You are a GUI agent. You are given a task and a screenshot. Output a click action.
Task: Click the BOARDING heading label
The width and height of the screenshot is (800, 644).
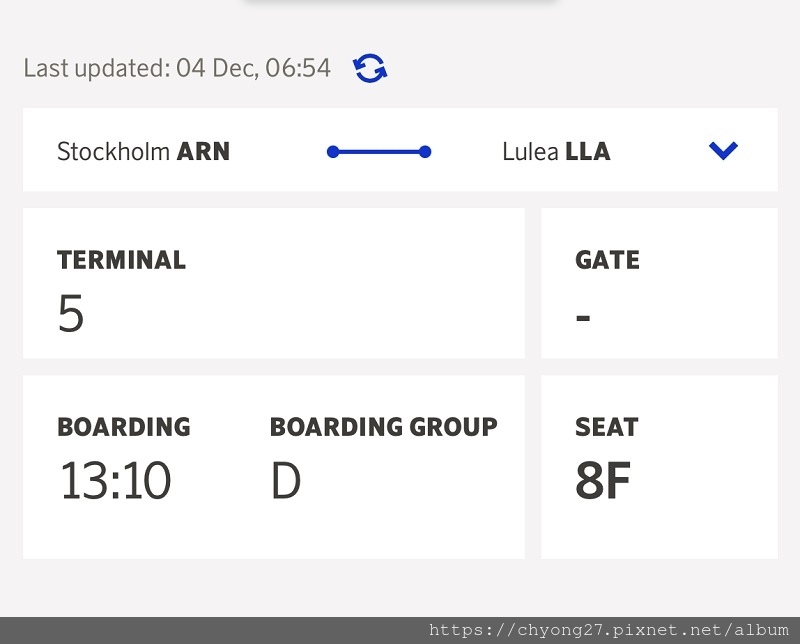pos(124,427)
